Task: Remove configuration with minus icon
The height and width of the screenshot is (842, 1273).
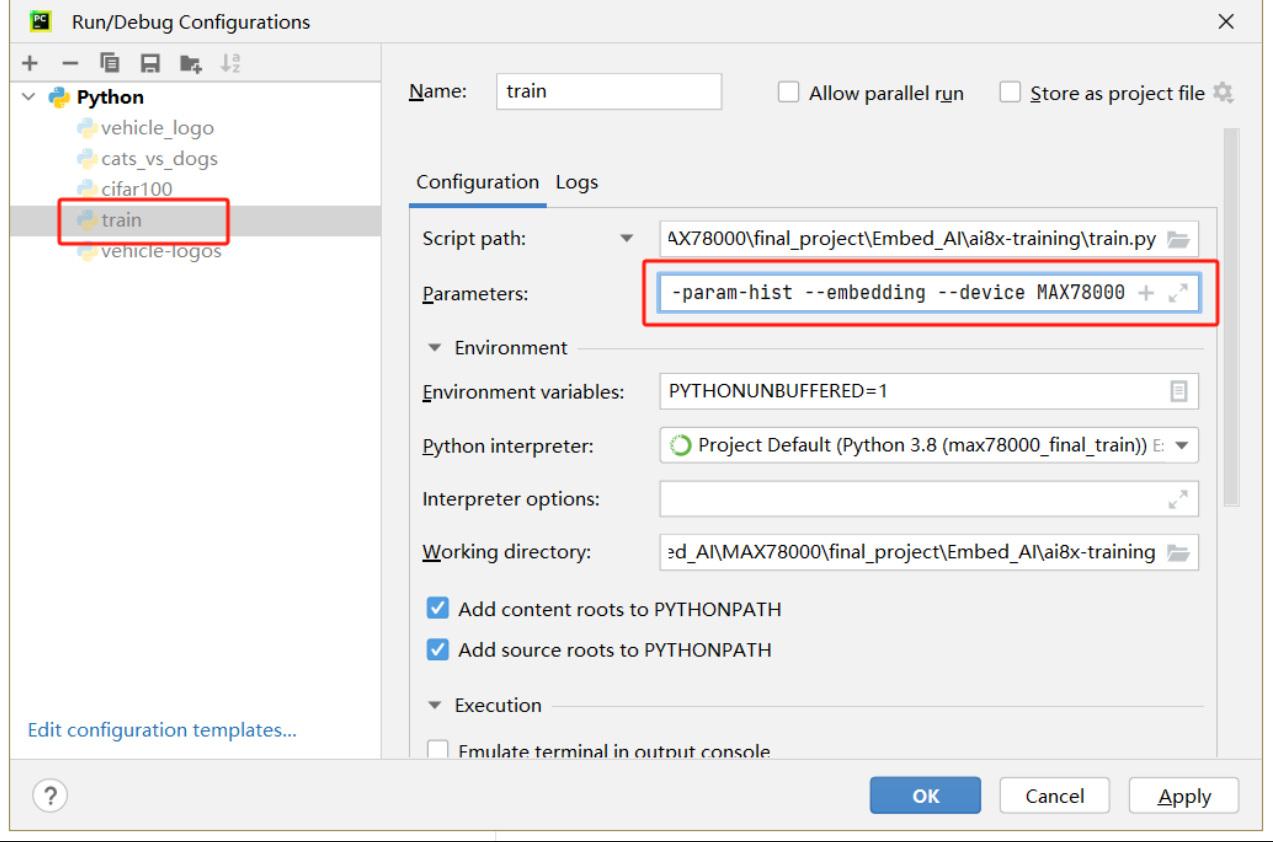Action: [x=70, y=64]
